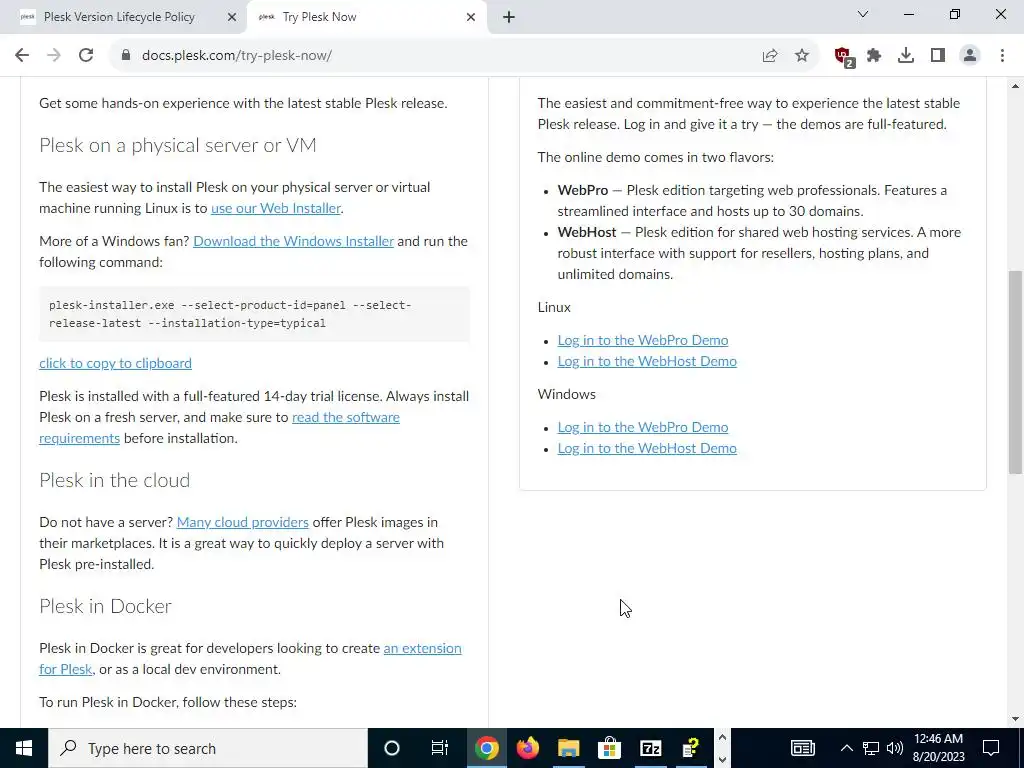Click the scrollbar up arrow

1015,86
